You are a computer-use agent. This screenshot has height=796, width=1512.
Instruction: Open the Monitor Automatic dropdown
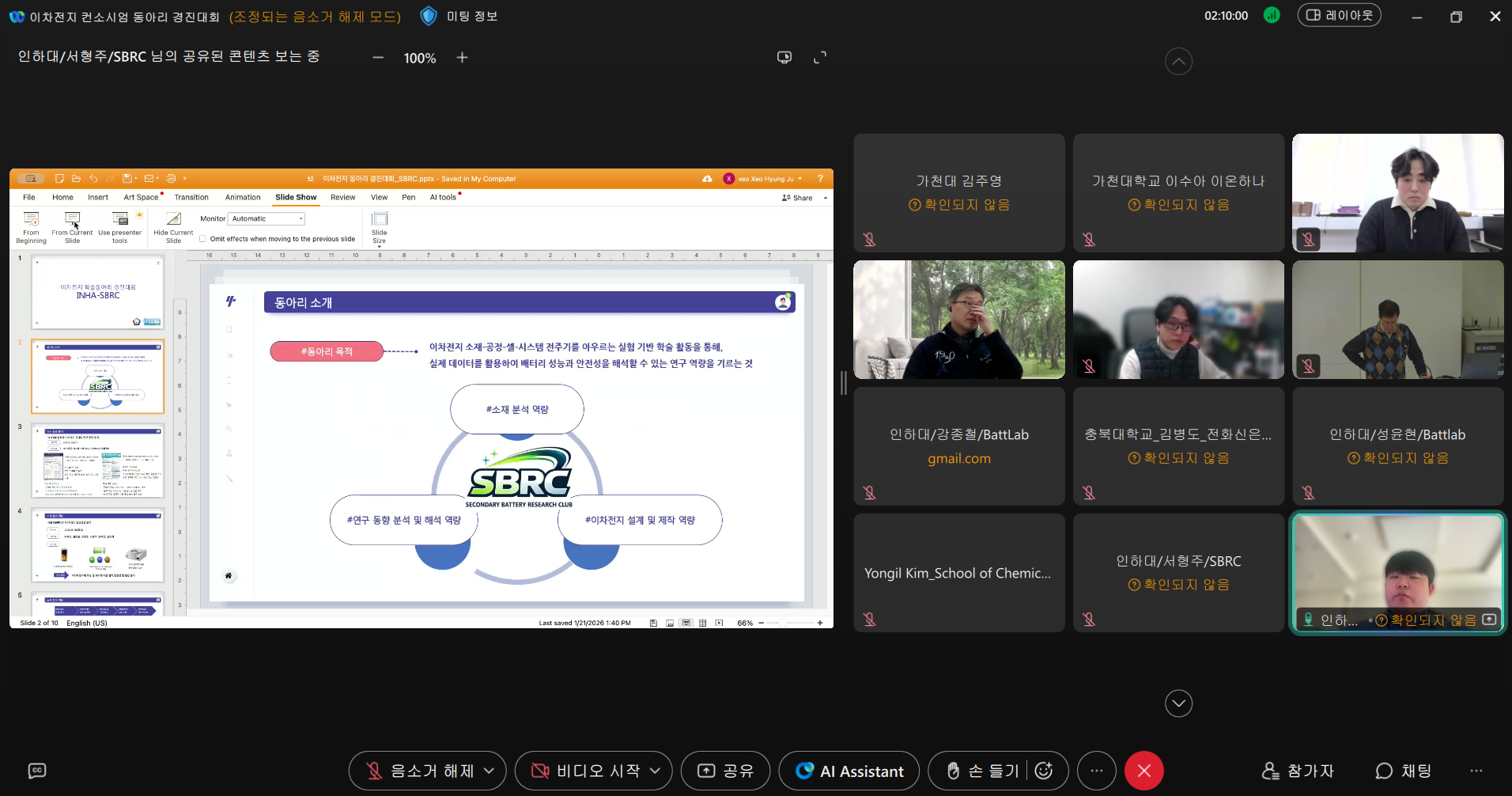tap(266, 218)
